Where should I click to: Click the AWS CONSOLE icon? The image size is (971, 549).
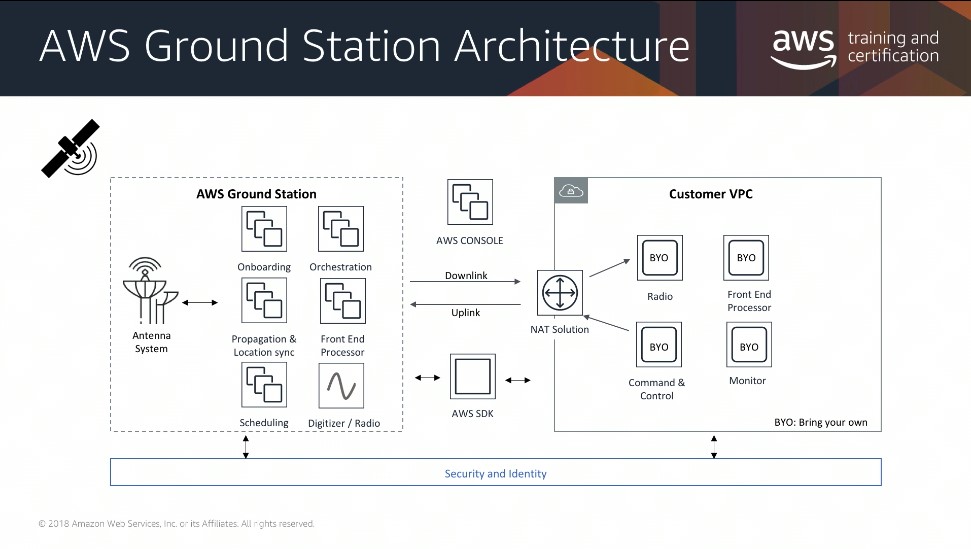[x=470, y=202]
